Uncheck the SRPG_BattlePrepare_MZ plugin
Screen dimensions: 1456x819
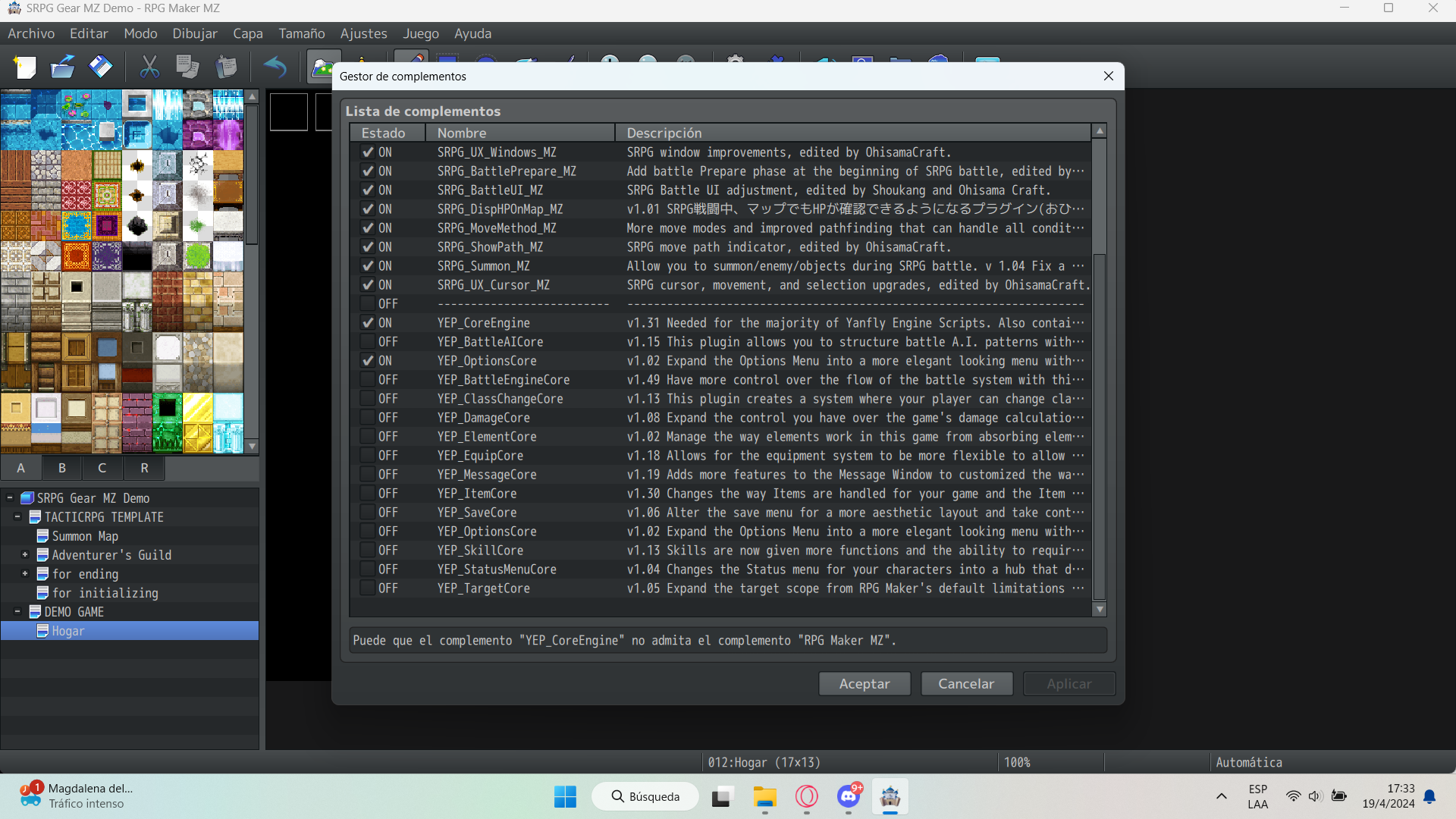368,171
